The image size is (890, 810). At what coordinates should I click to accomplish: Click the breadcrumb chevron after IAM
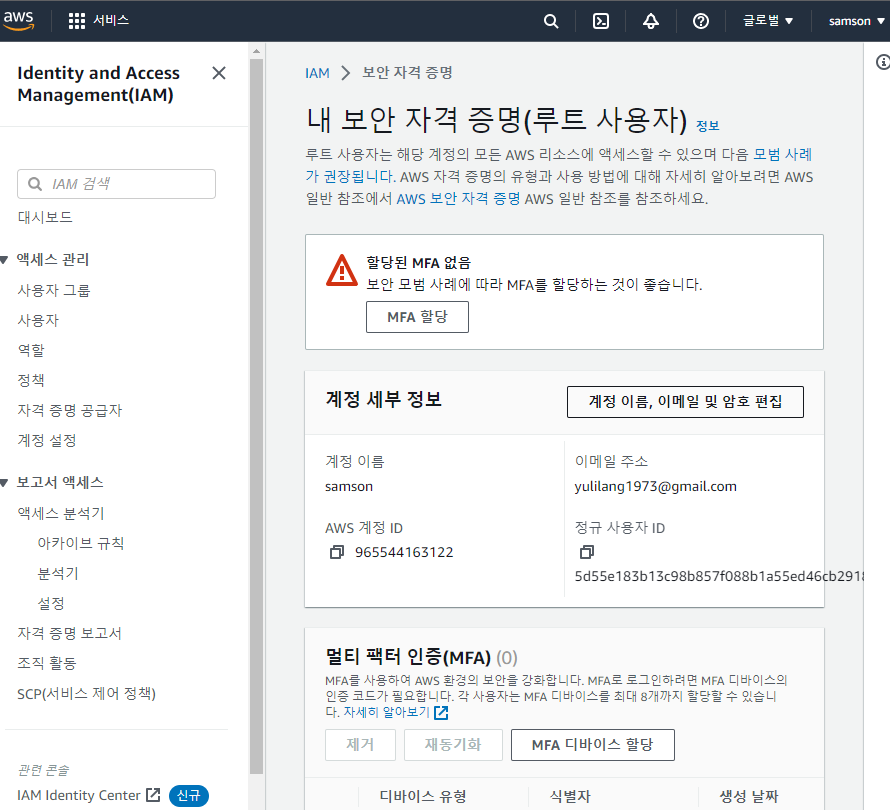click(x=346, y=73)
